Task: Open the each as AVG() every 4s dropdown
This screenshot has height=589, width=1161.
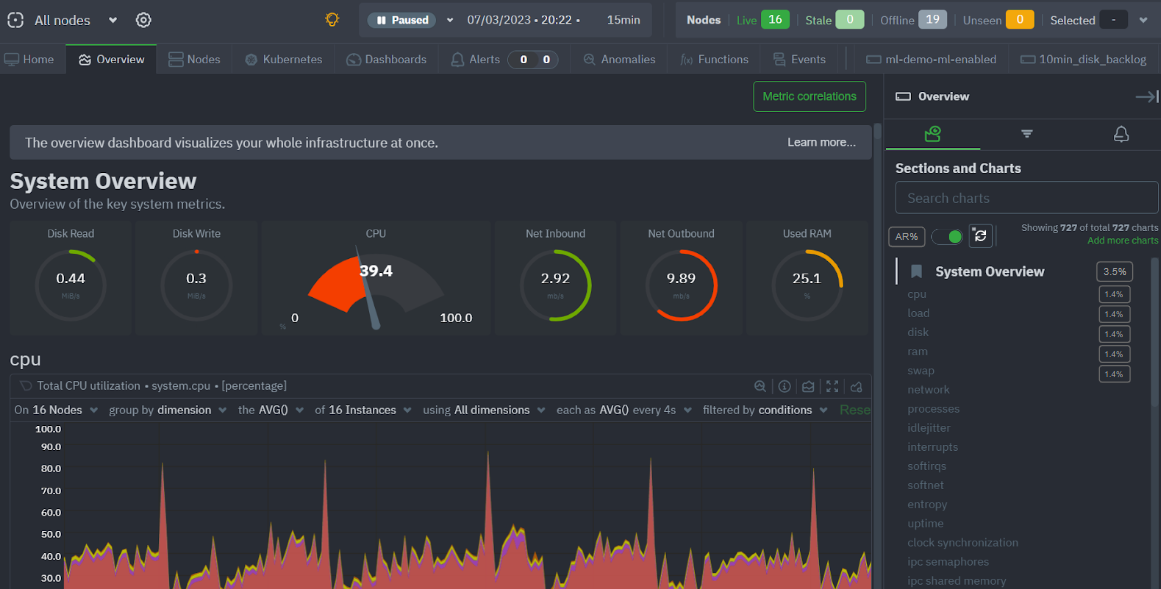Action: click(624, 410)
